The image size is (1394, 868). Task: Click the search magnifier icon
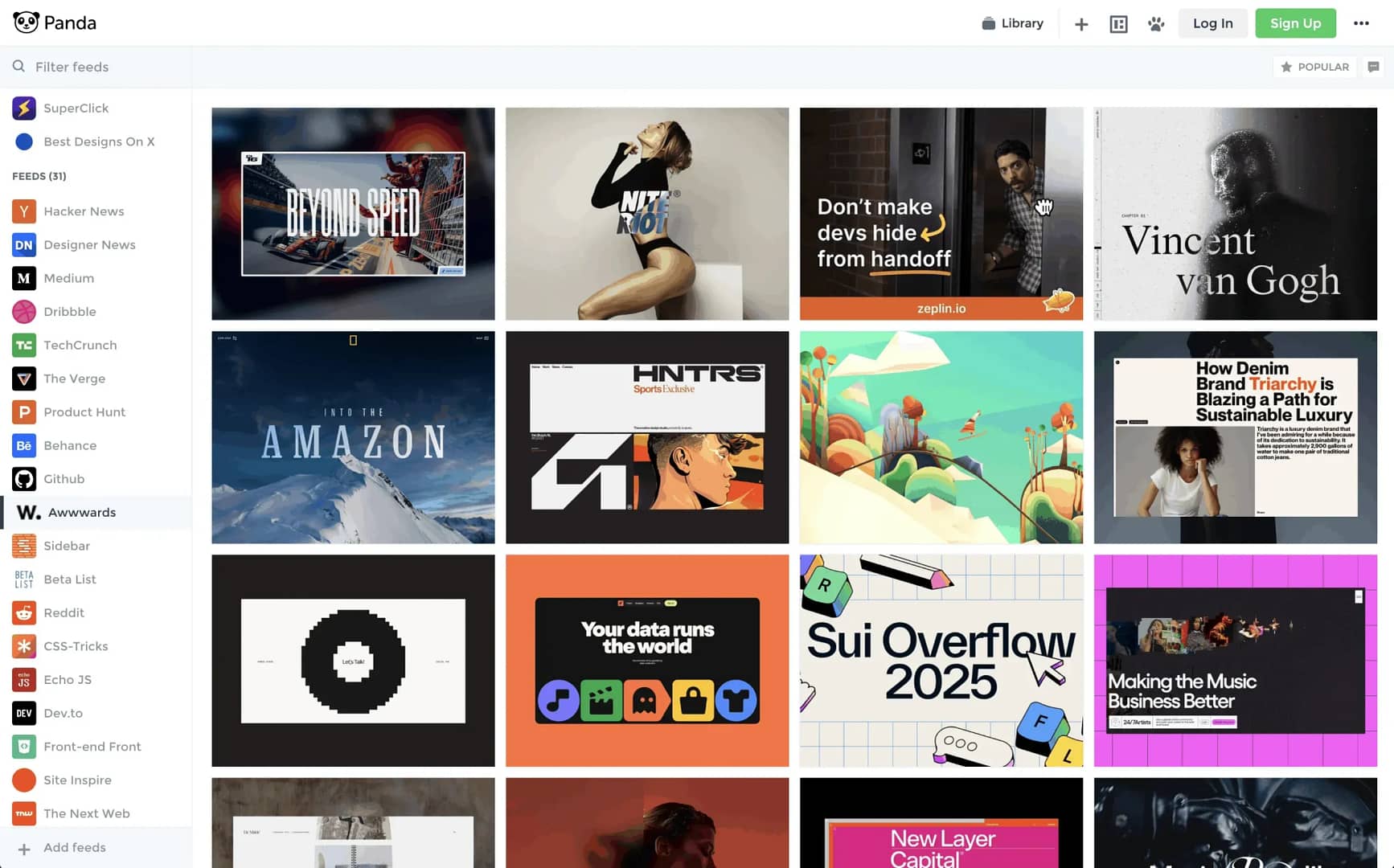pyautogui.click(x=18, y=66)
